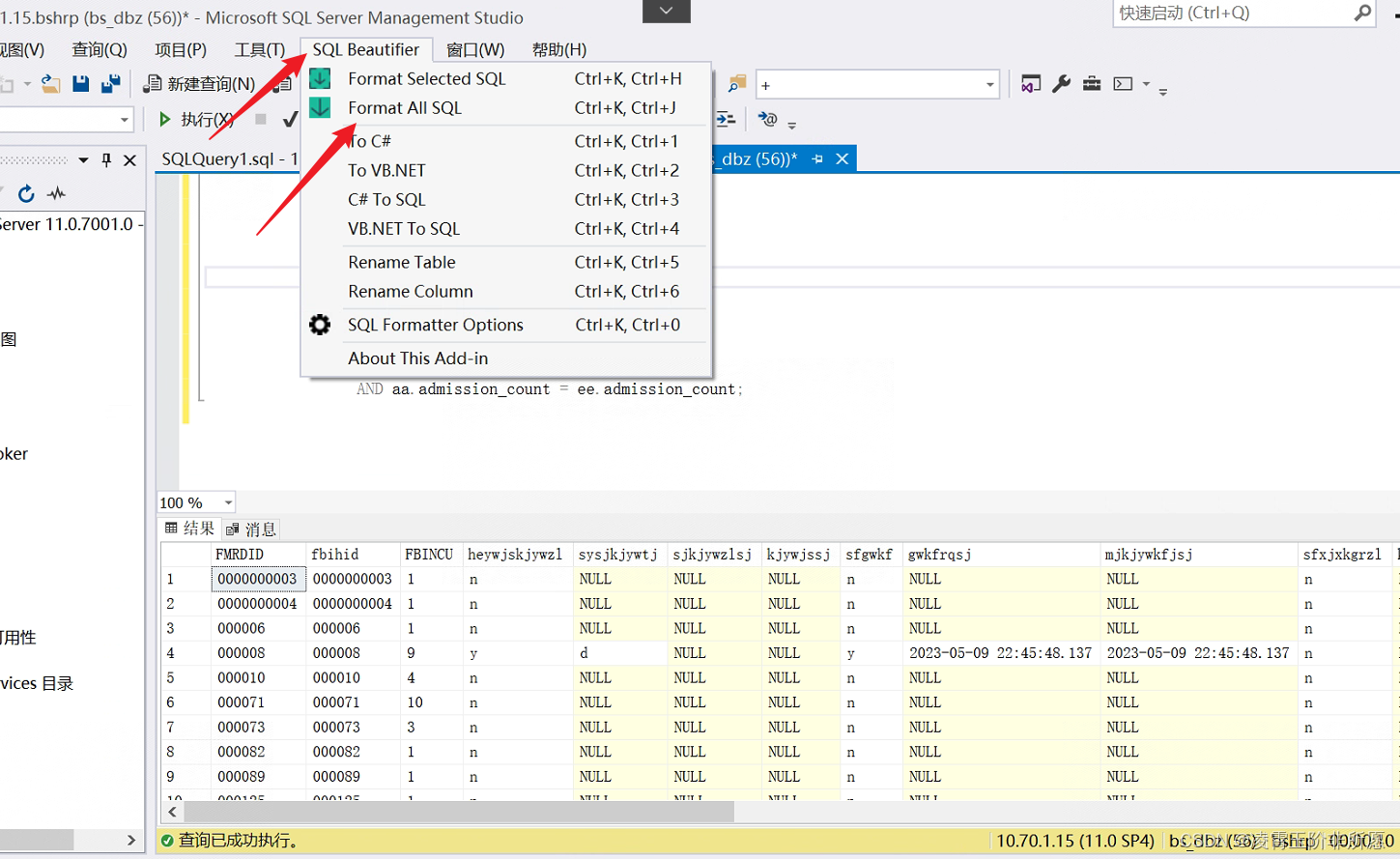Open the Properties wrench icon
The height and width of the screenshot is (859, 1400).
(1061, 84)
